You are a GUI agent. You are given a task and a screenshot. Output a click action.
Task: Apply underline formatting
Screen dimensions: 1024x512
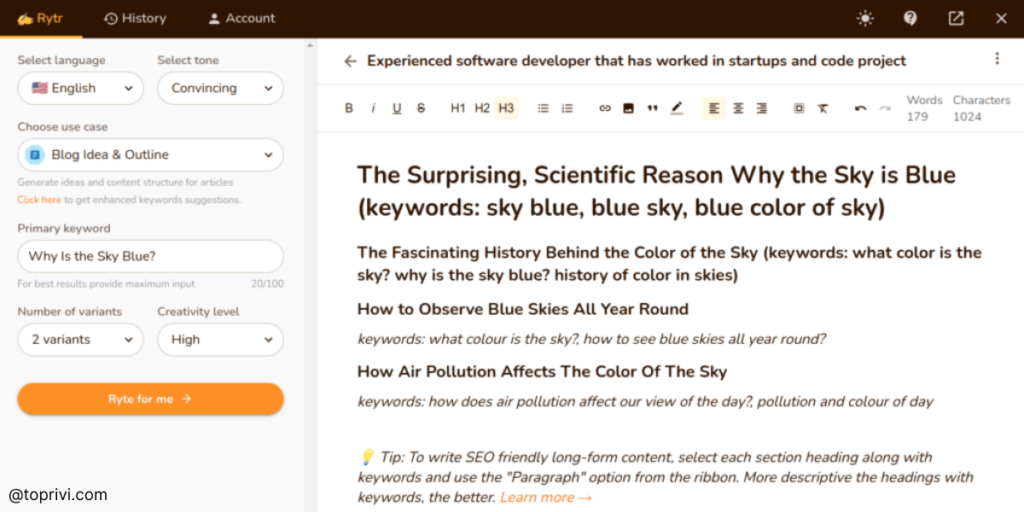(x=396, y=108)
